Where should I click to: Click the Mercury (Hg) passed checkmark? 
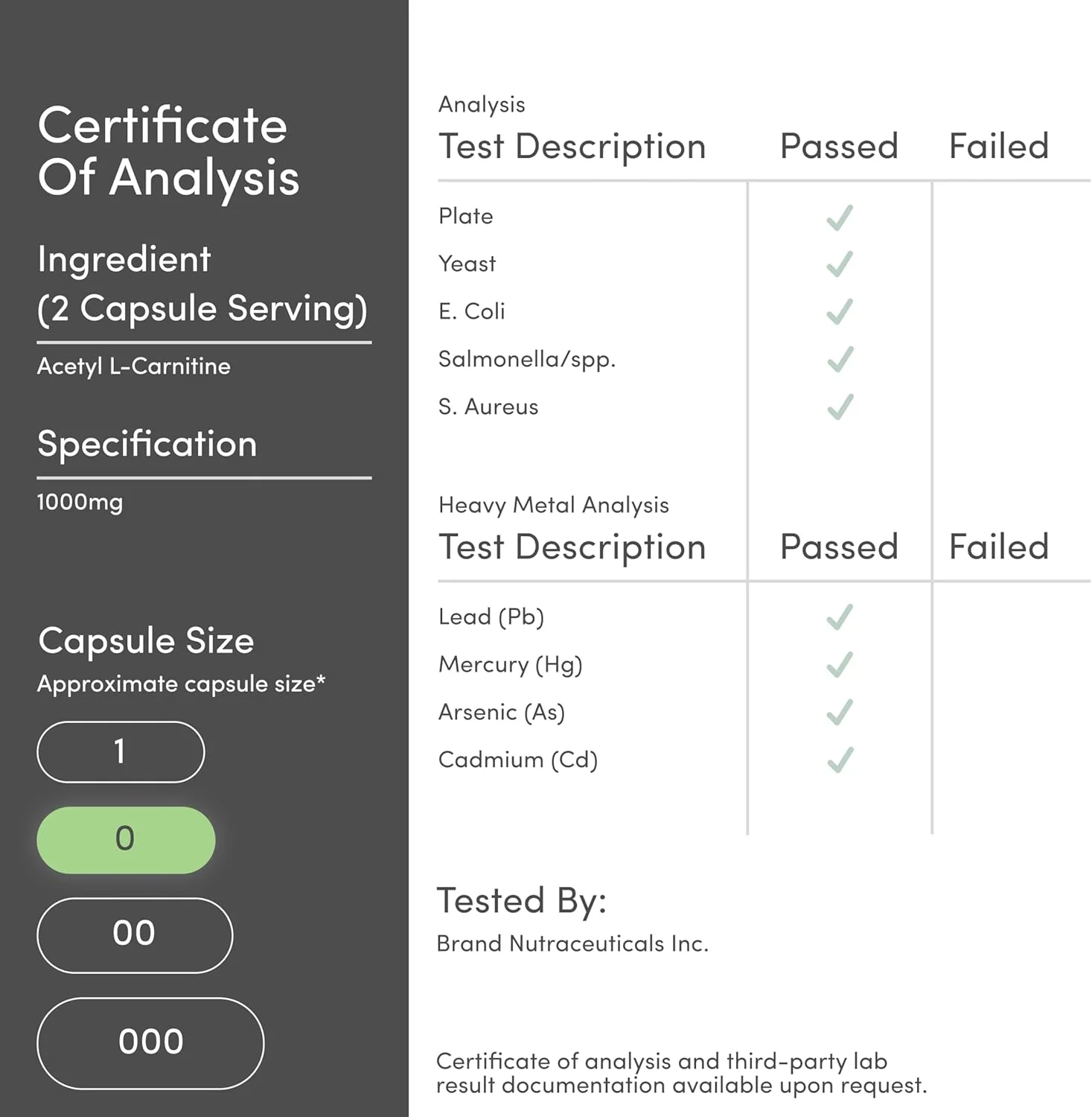(840, 665)
